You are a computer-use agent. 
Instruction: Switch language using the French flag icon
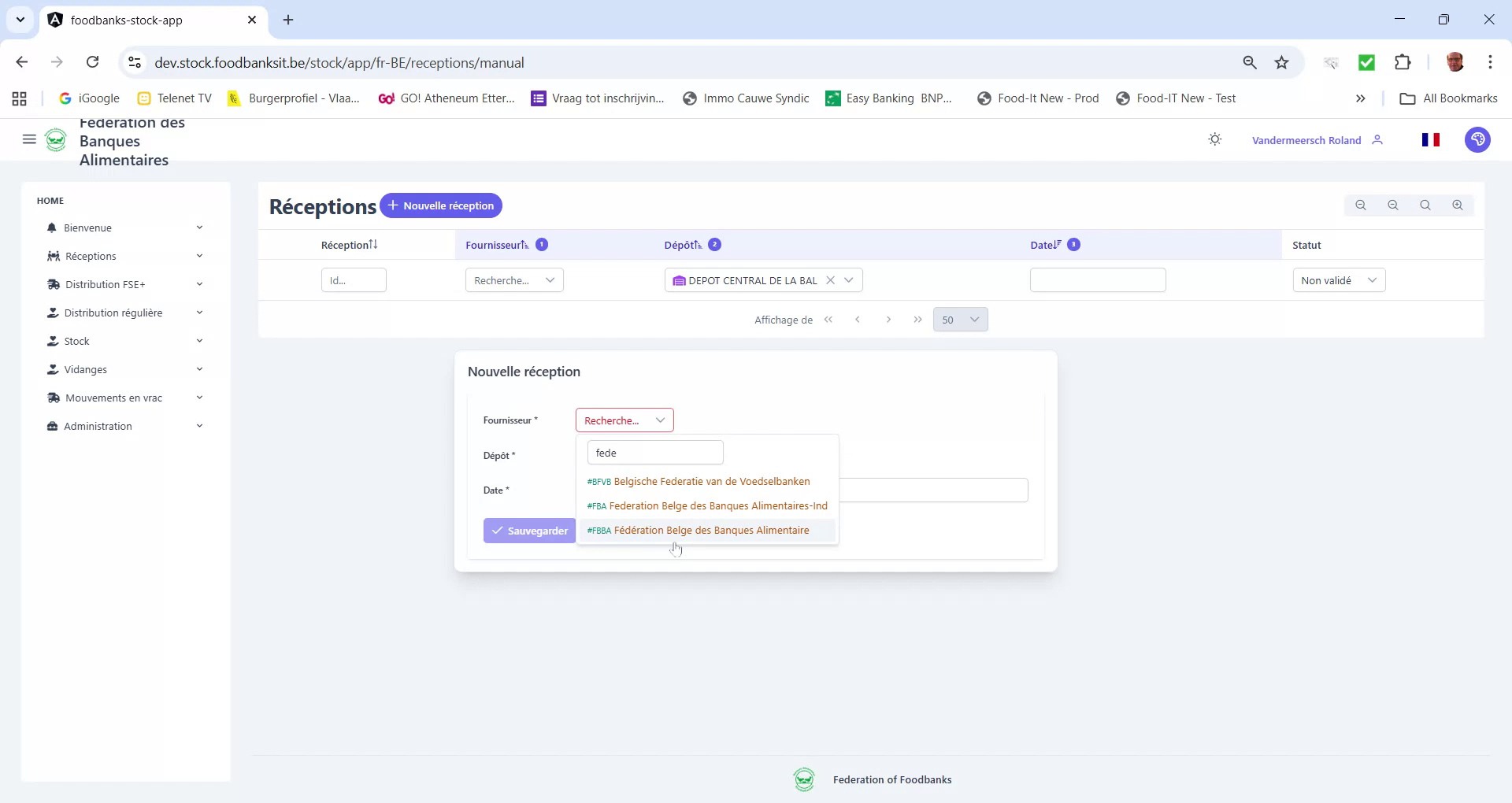pyautogui.click(x=1432, y=139)
